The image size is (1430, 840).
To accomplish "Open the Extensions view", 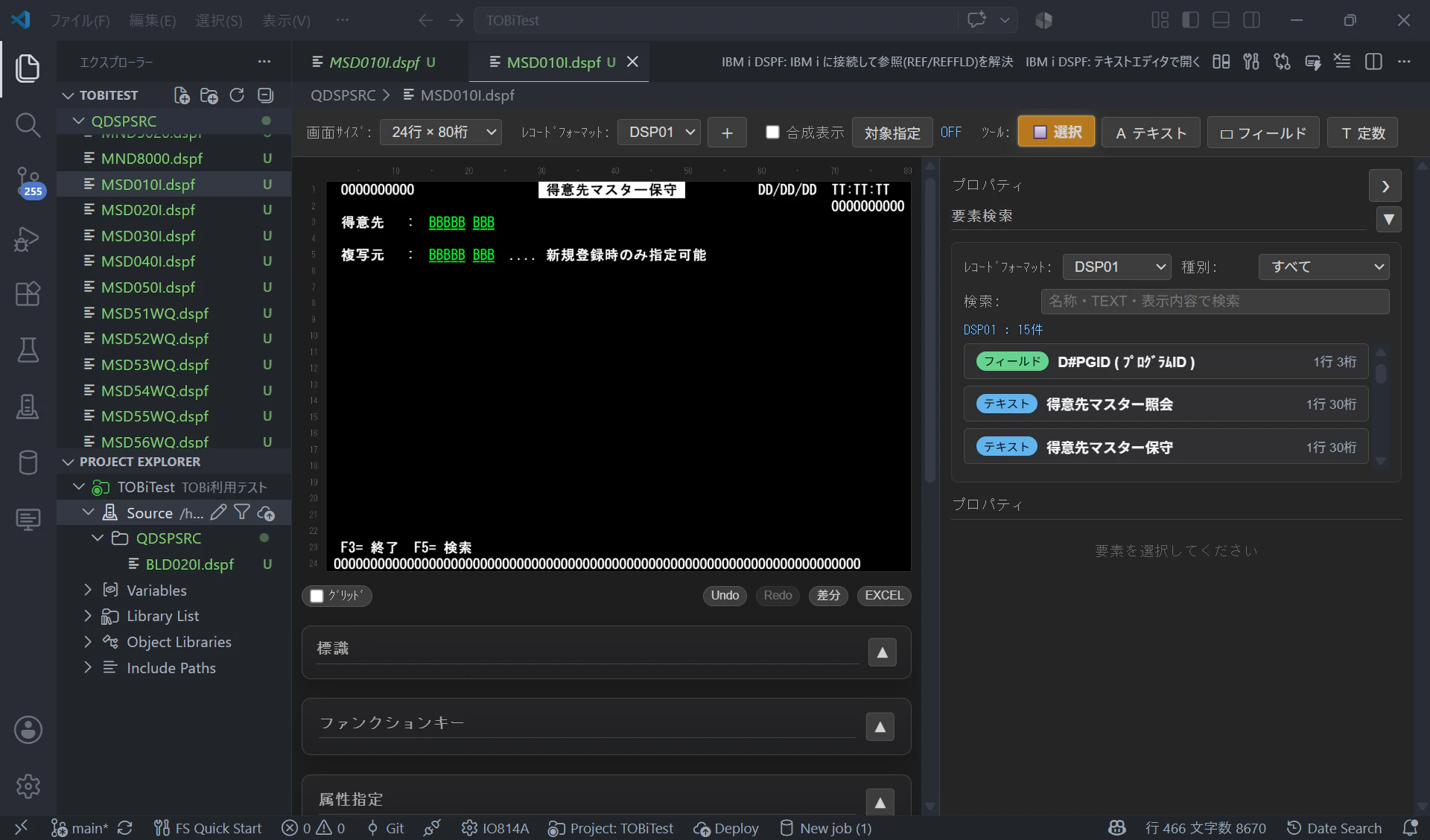I will pos(28,294).
